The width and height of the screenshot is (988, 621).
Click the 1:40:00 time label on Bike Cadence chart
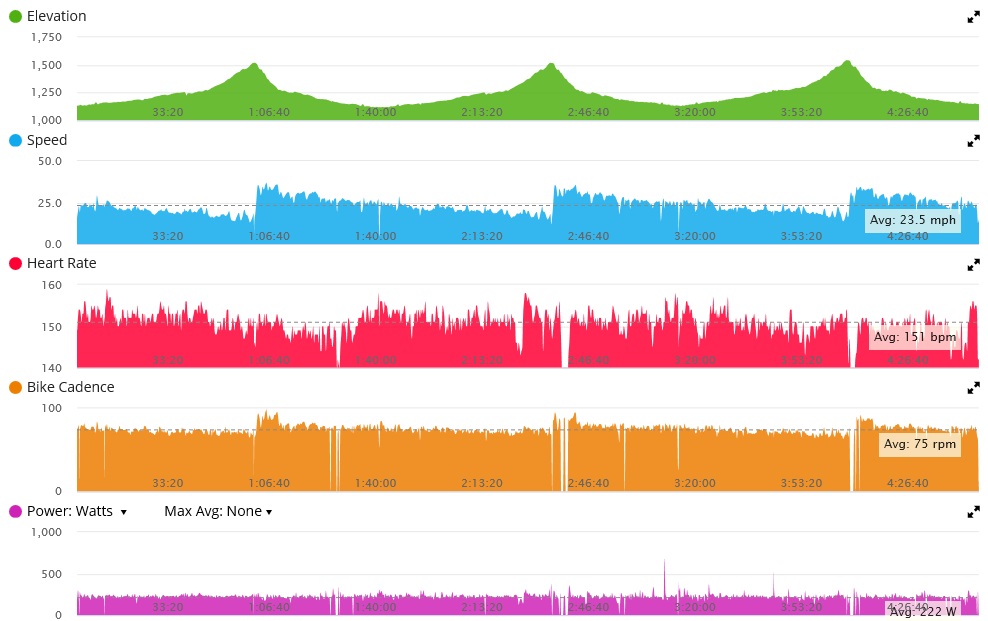point(376,483)
